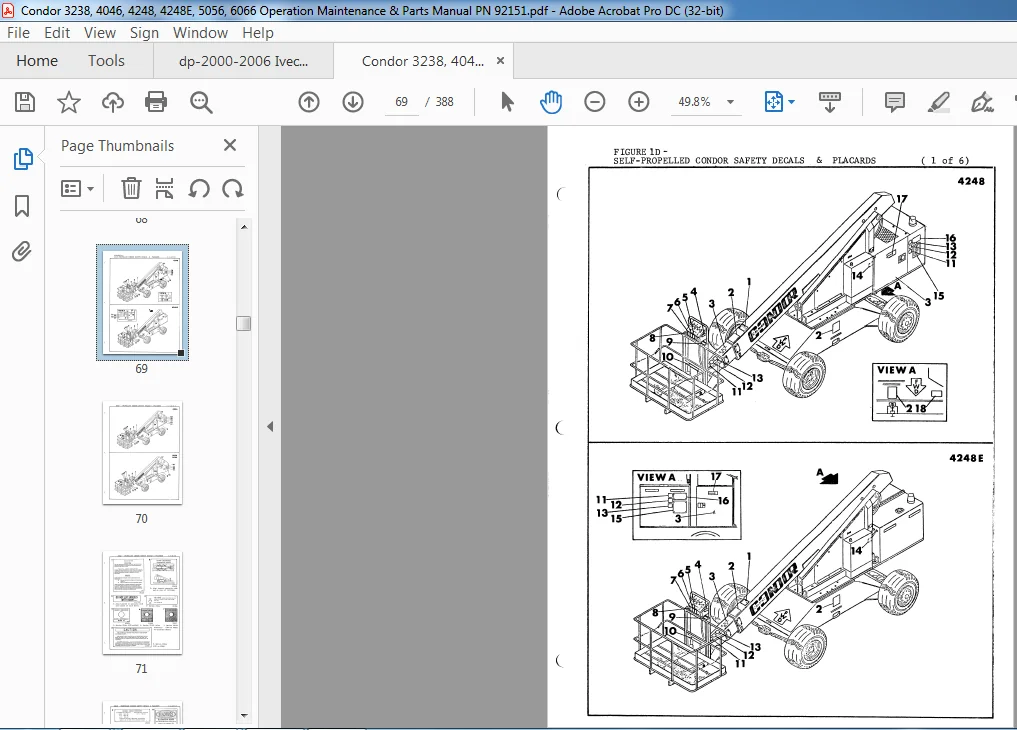Image resolution: width=1017 pixels, height=730 pixels.
Task: Click the Page Thumbnails panel title
Action: click(x=117, y=146)
